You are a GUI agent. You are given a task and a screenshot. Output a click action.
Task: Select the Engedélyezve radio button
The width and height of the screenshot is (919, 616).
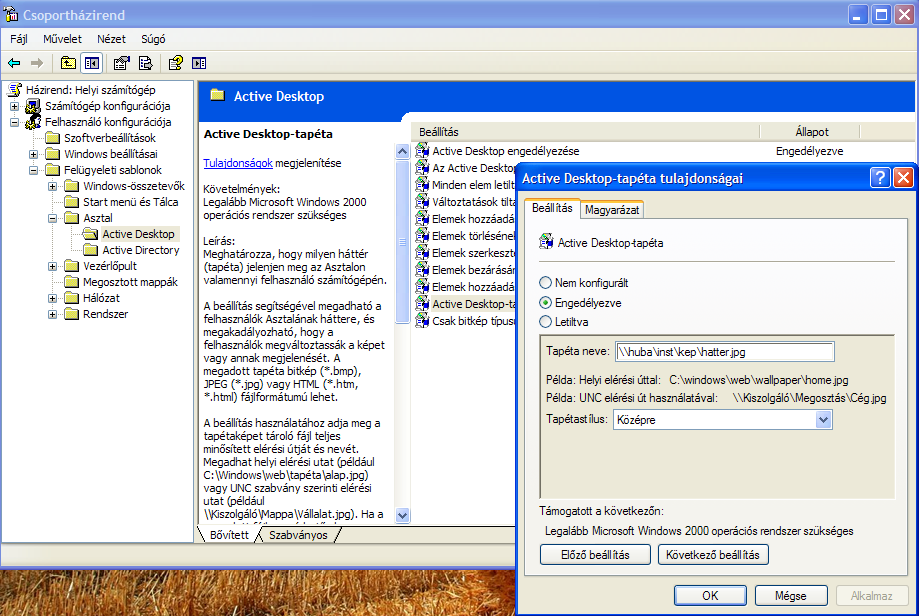[x=546, y=302]
